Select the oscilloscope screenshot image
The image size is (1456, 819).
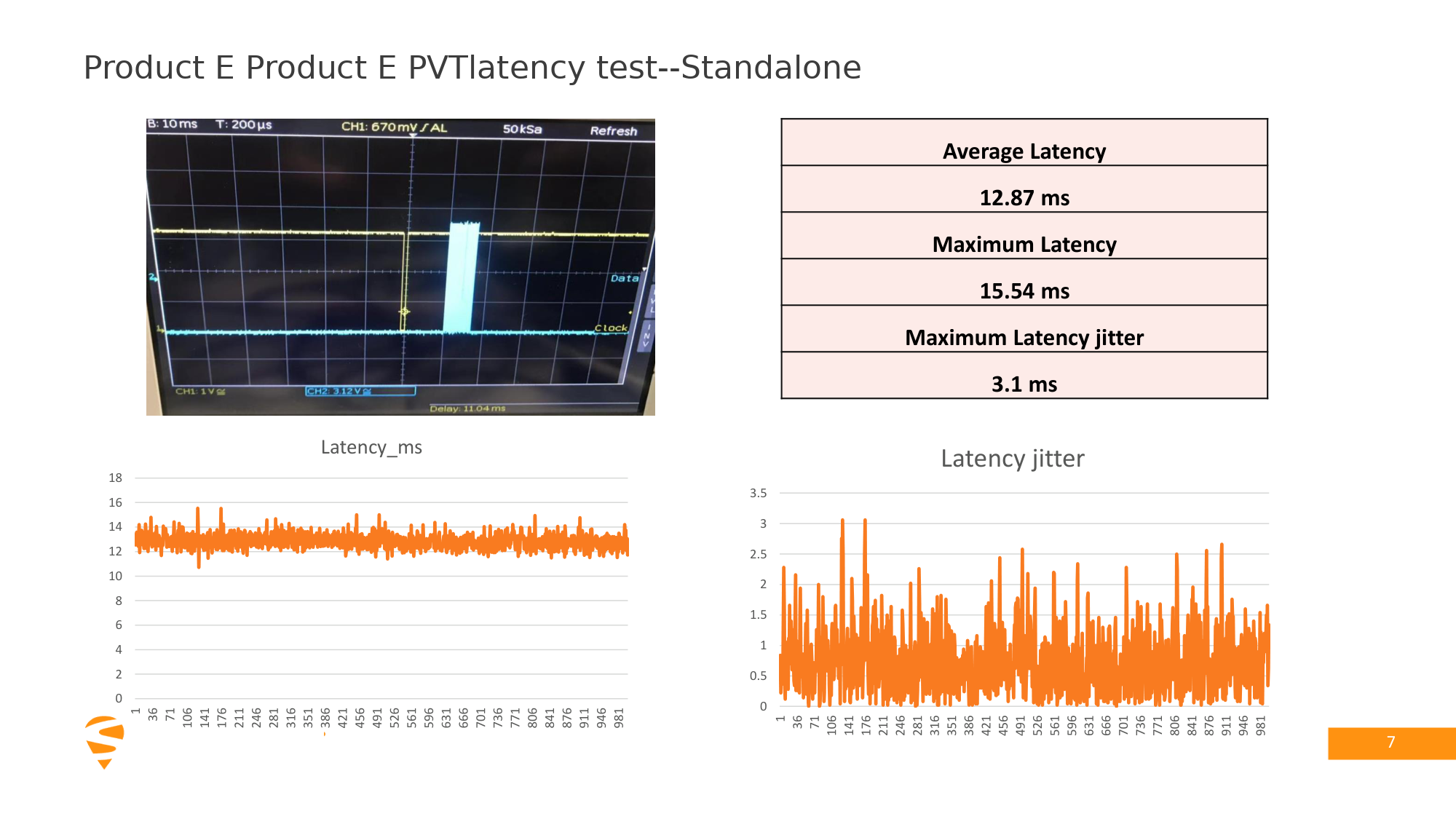click(x=400, y=267)
